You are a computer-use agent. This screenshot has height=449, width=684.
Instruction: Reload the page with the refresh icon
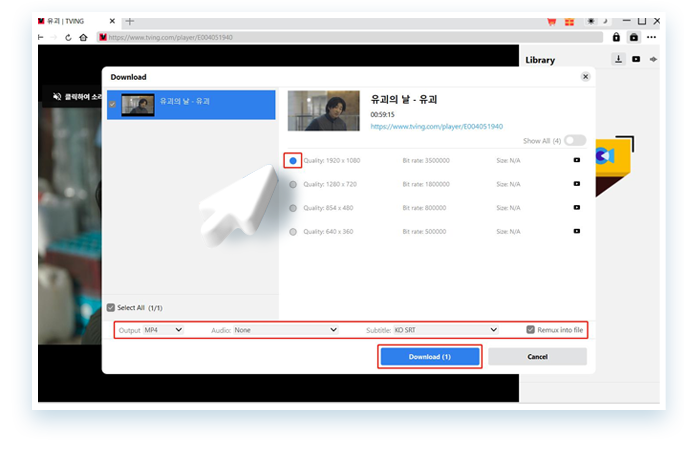tap(68, 38)
